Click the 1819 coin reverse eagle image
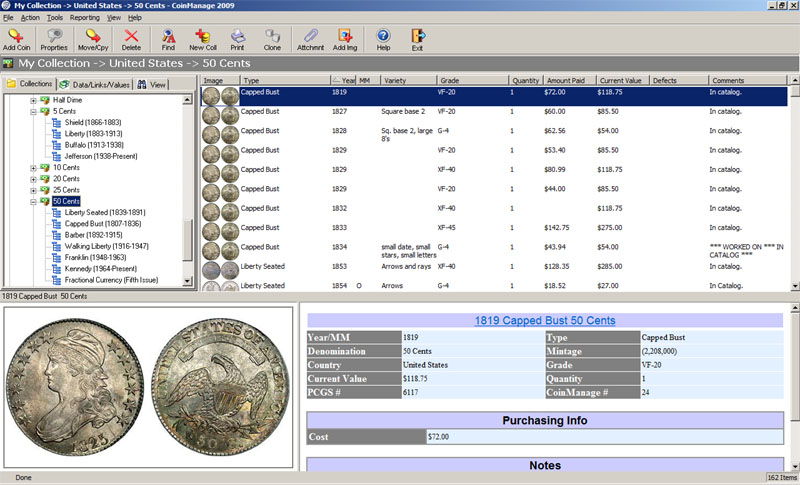Screen dimensions: 800x485 tap(220, 387)
